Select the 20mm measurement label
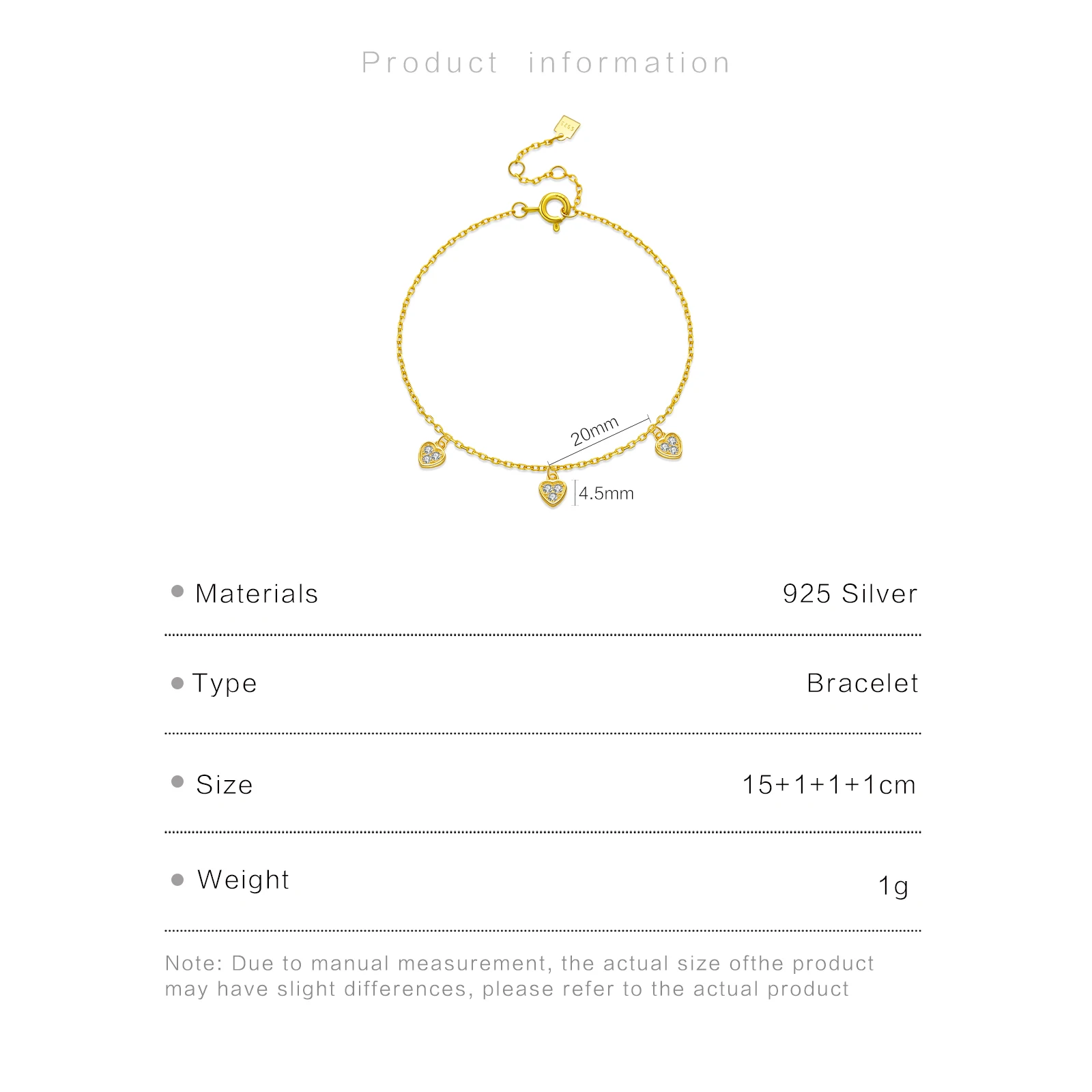The width and height of the screenshot is (1092, 1092). pyautogui.click(x=594, y=431)
